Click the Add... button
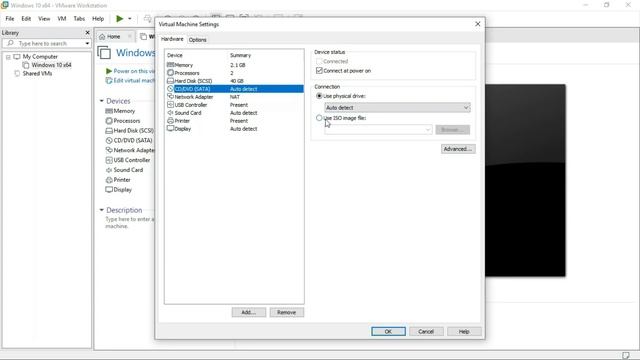Screen dimensions: 640x360 pyautogui.click(x=249, y=312)
